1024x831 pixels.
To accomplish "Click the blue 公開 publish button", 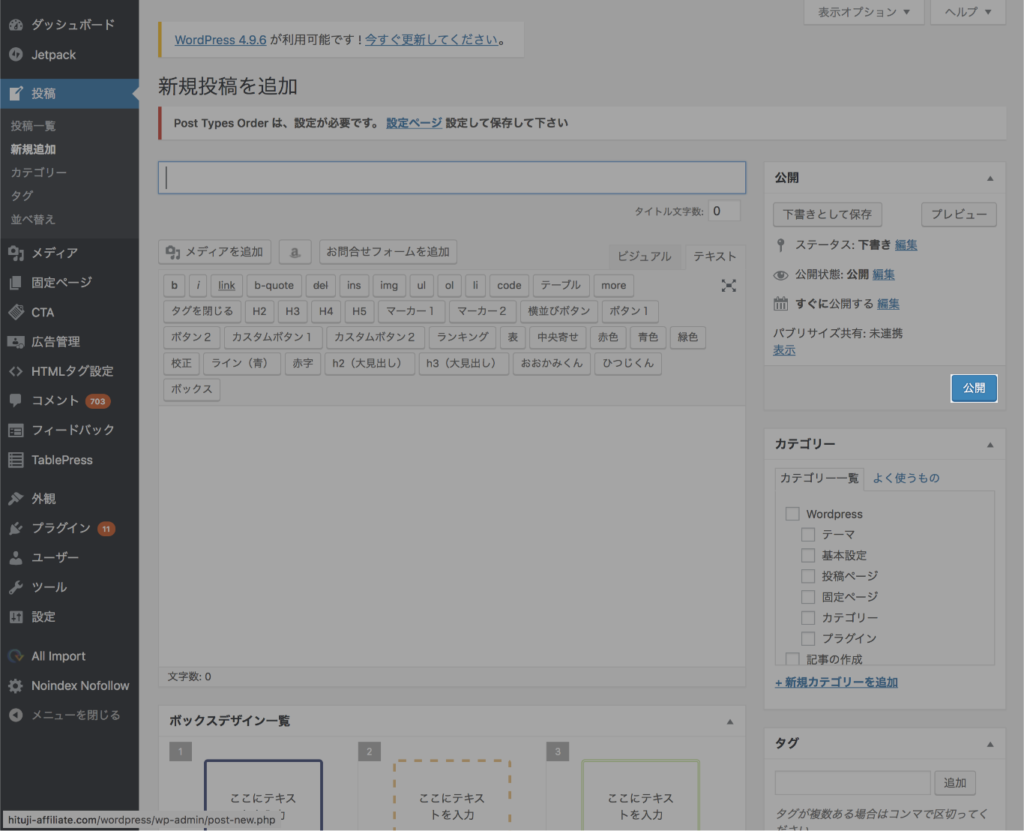I will pyautogui.click(x=974, y=388).
